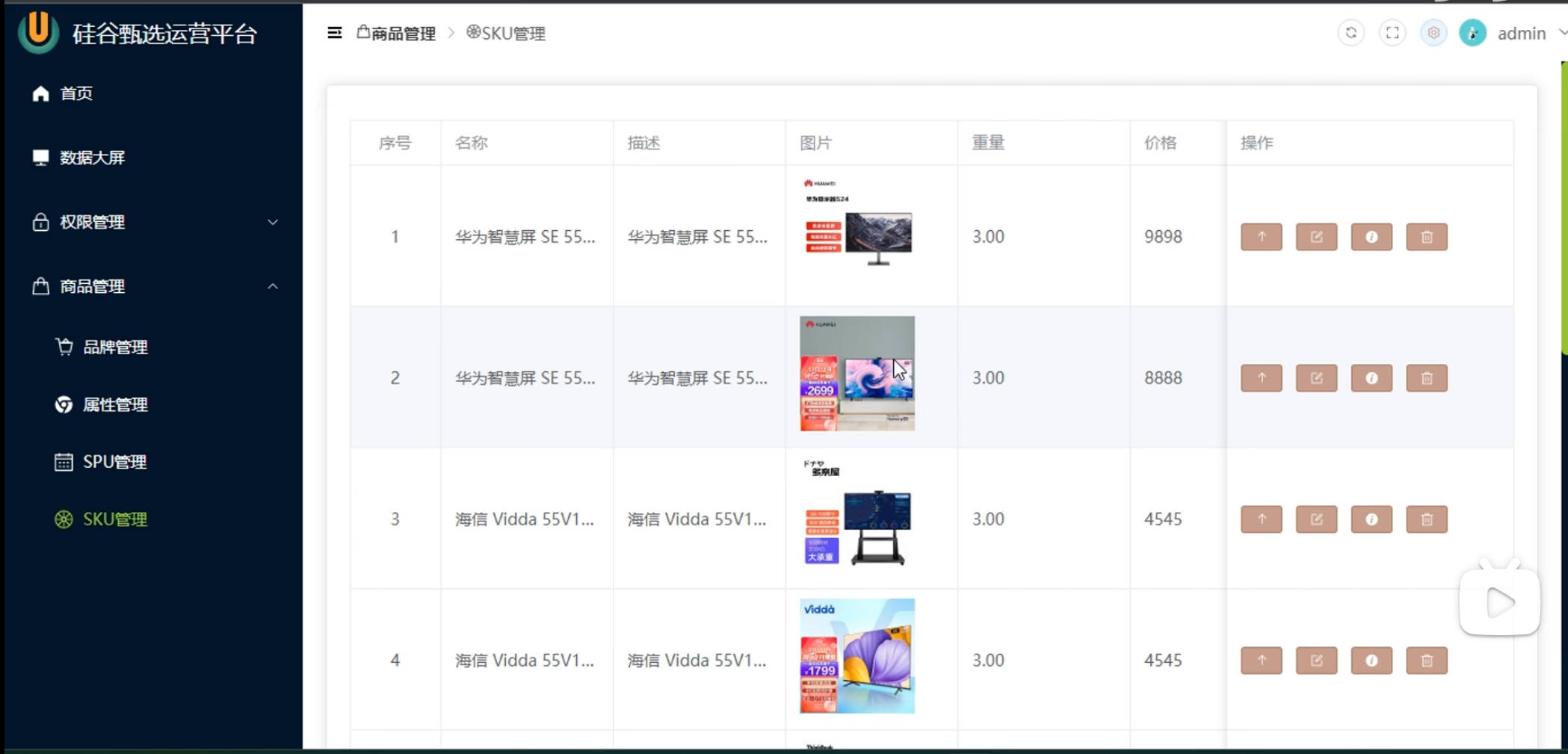View info for SKU priced 8888

tap(1371, 378)
